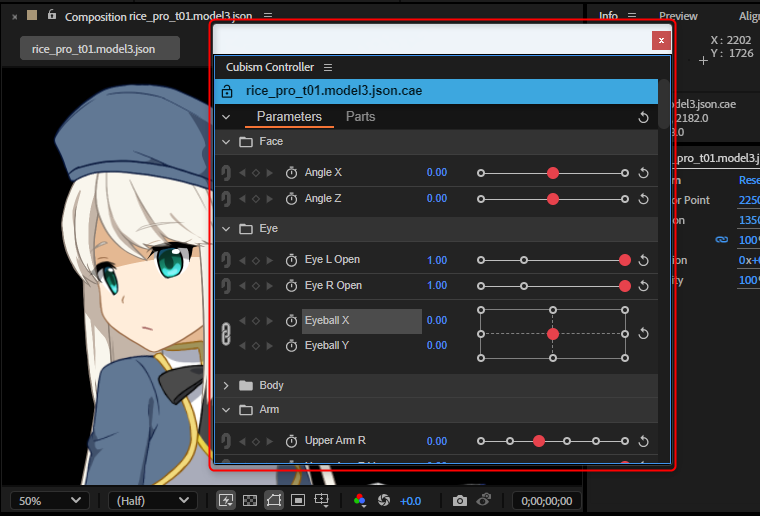Toggle the transparency grid button

click(250, 500)
